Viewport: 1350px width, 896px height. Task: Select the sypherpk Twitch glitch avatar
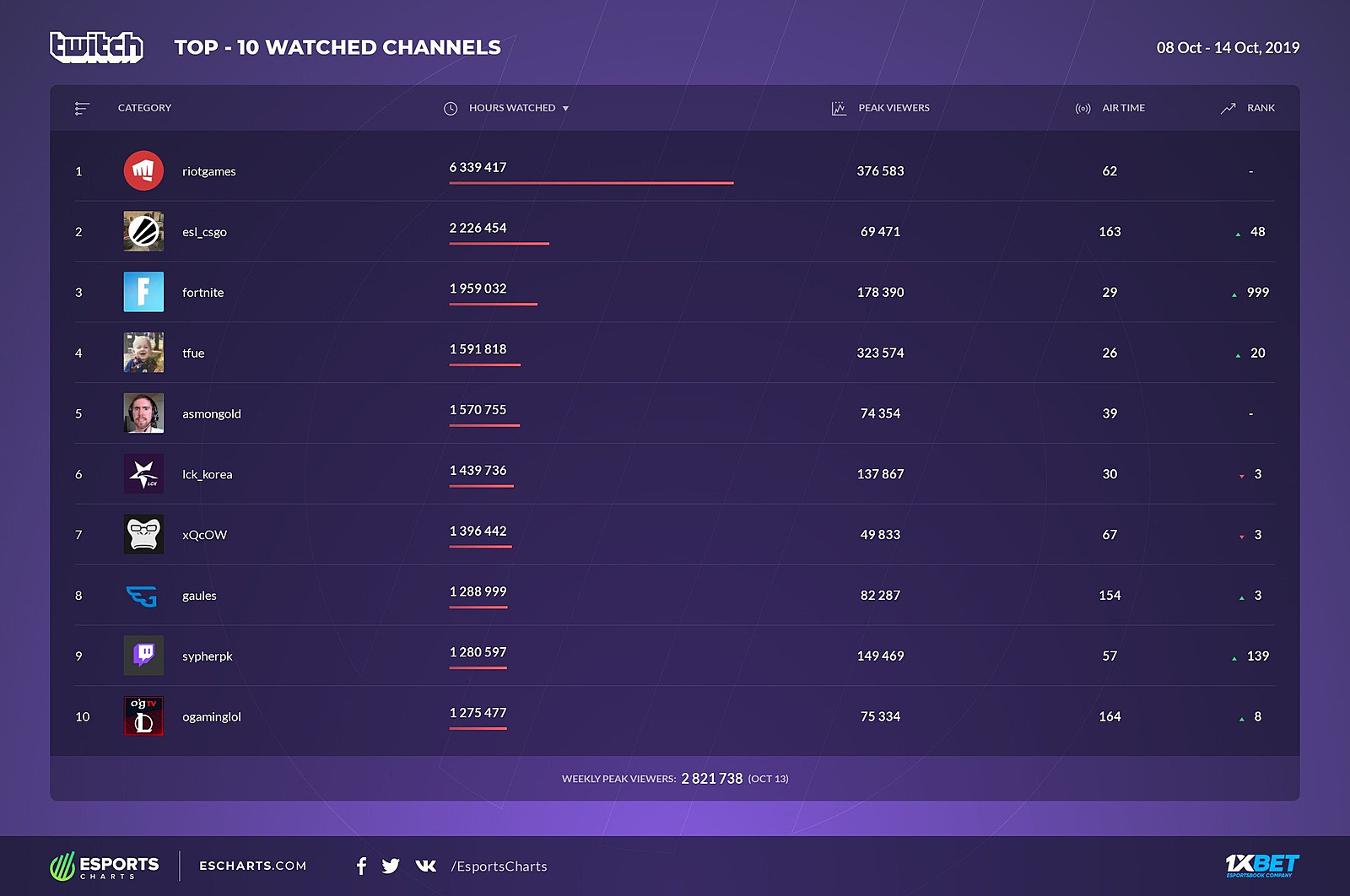coord(143,656)
